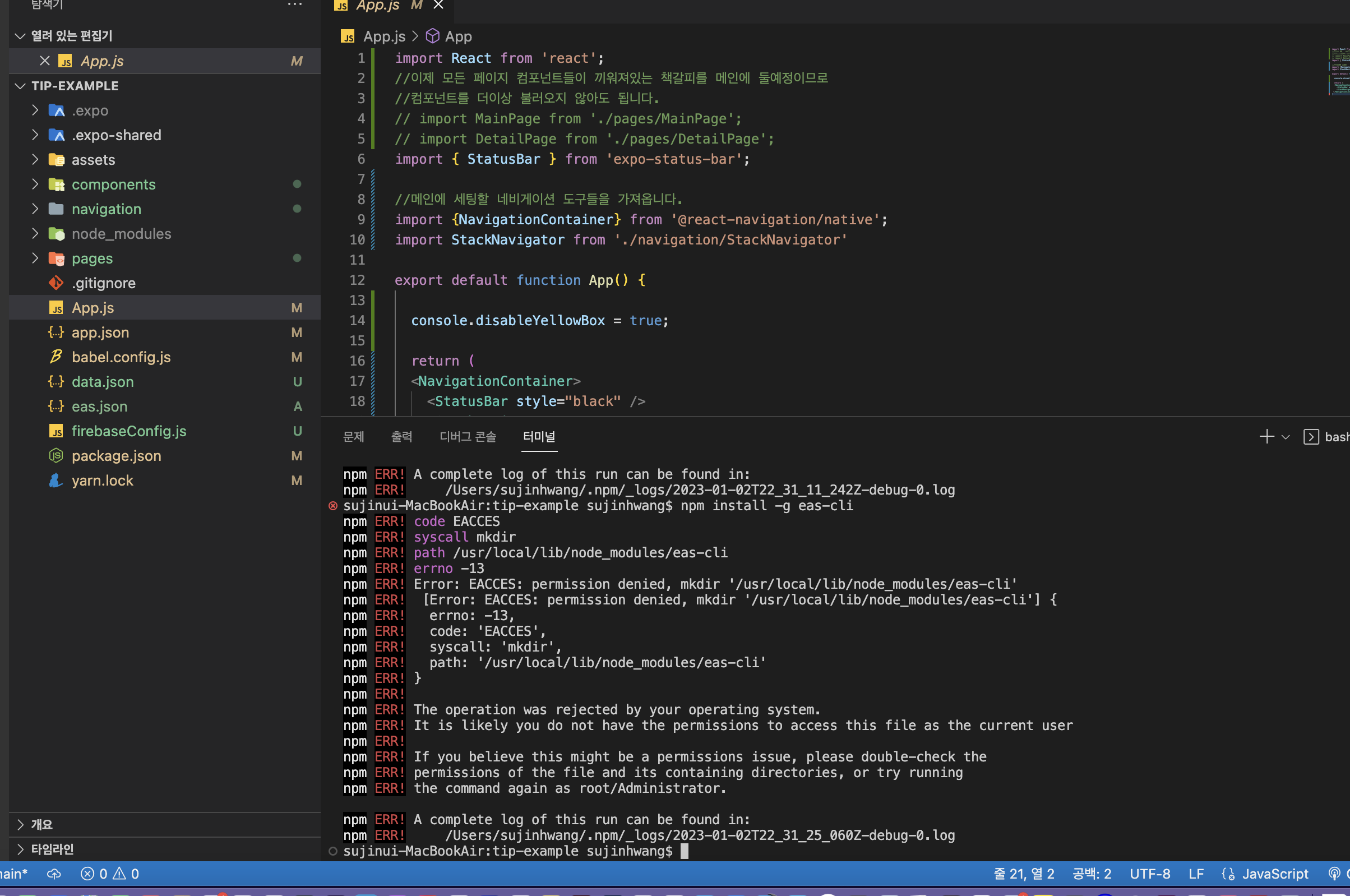
Task: Open .gitignore file
Action: 165,283
